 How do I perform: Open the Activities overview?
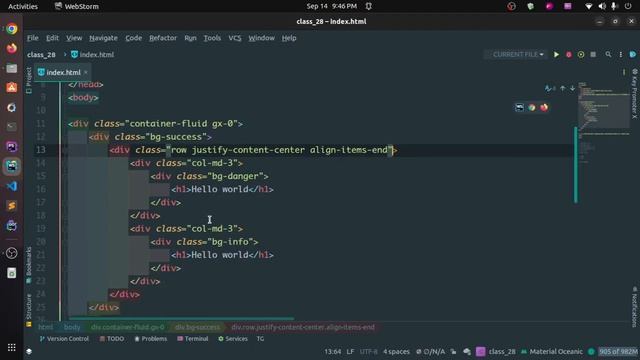click(23, 6)
